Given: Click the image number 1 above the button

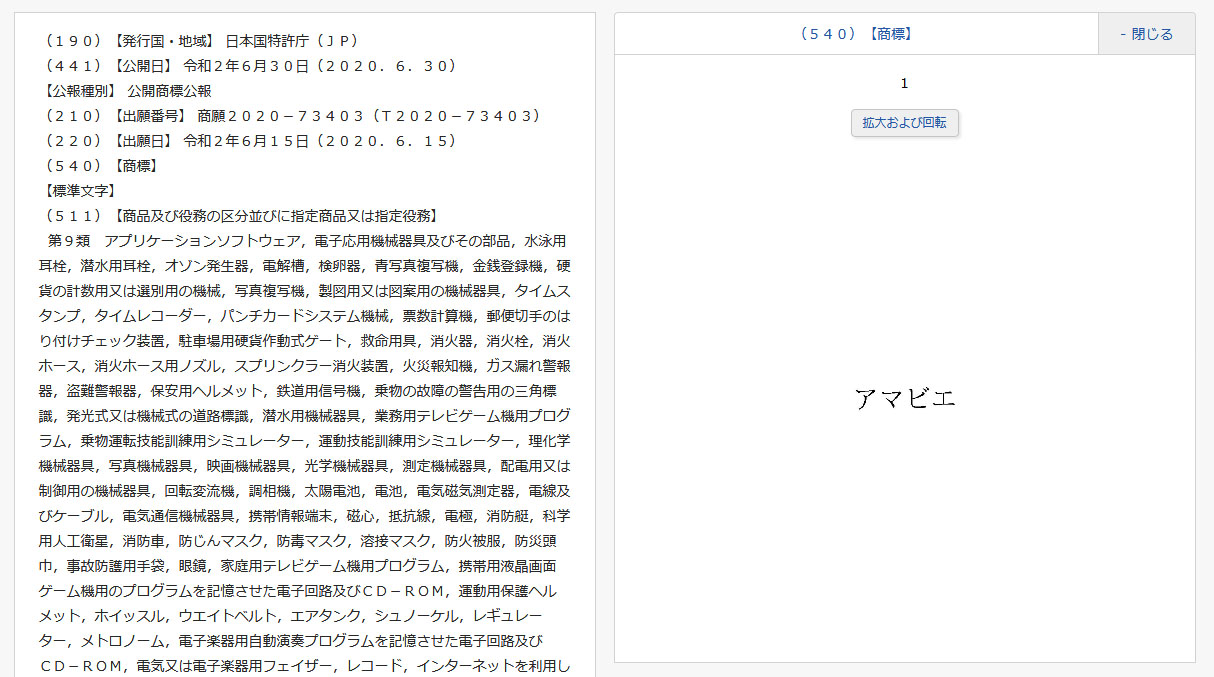Looking at the screenshot, I should tap(904, 83).
